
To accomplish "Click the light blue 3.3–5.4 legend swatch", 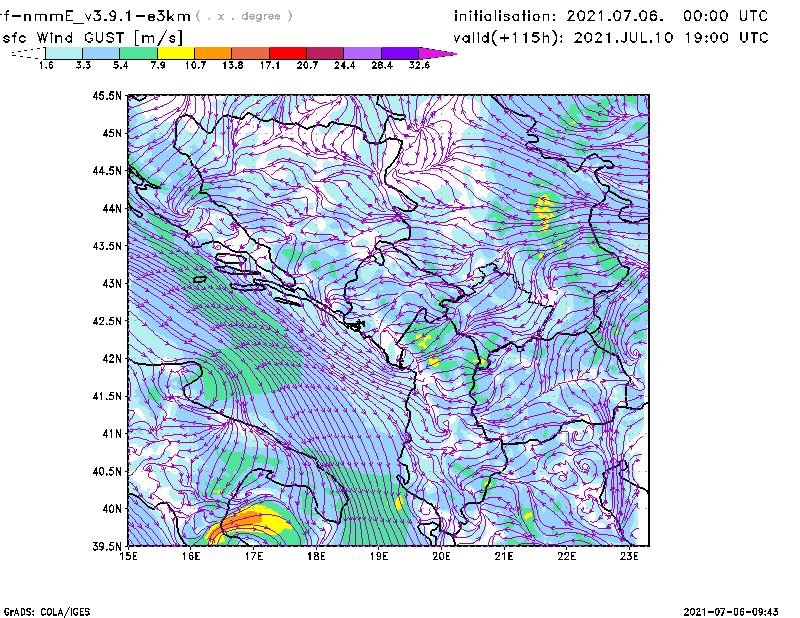I will click(x=101, y=53).
